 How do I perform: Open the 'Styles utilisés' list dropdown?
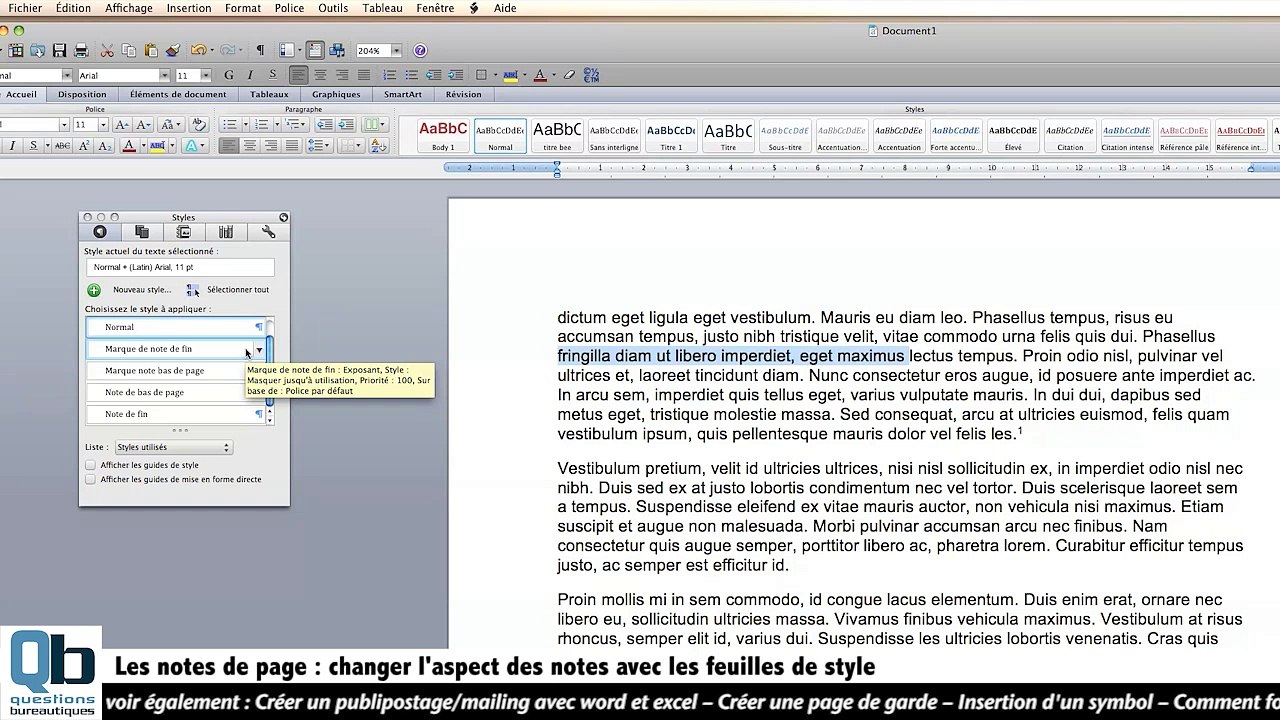[x=173, y=447]
